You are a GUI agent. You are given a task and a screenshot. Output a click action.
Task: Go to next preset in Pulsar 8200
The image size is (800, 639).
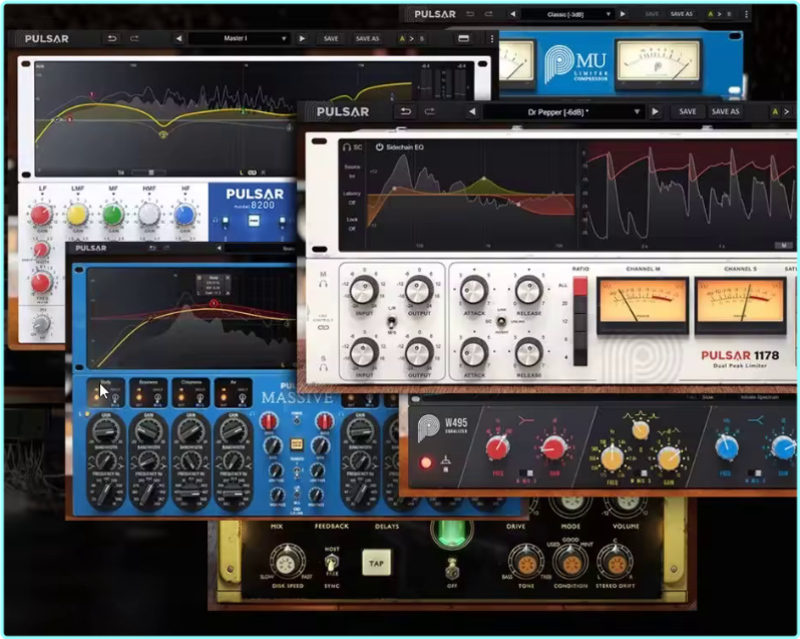pos(302,38)
